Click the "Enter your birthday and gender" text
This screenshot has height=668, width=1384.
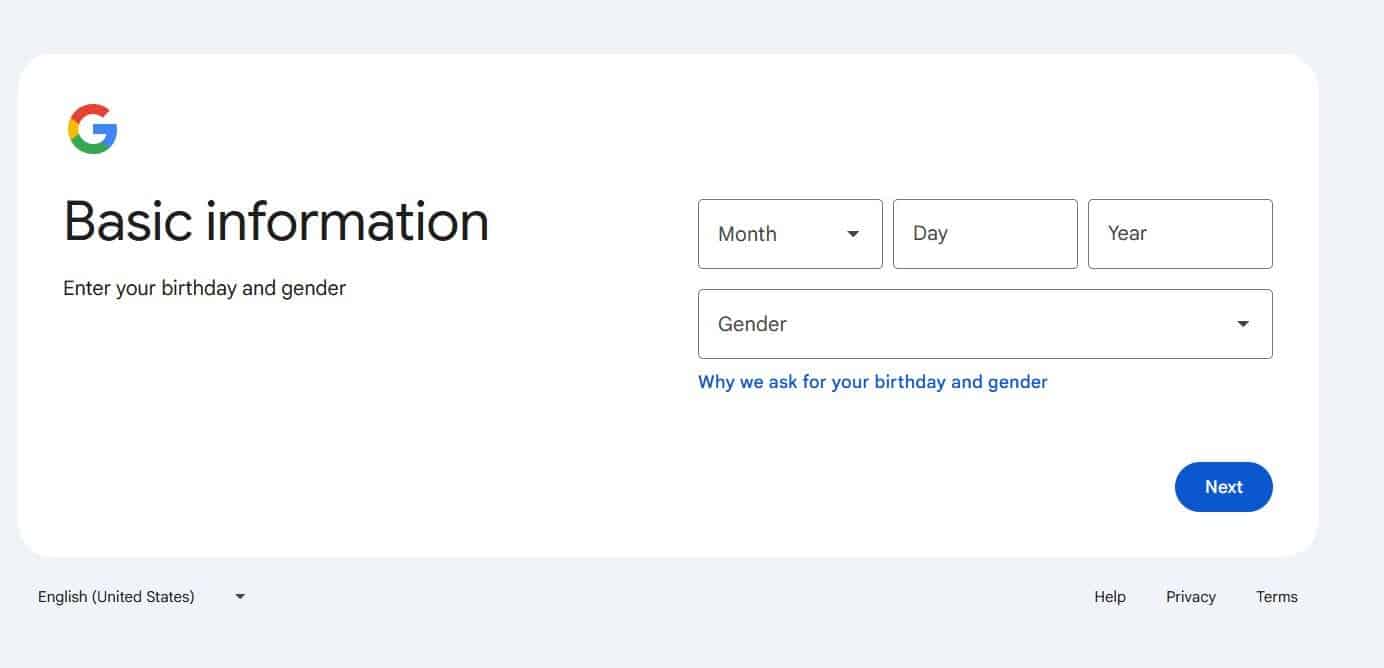coord(204,289)
